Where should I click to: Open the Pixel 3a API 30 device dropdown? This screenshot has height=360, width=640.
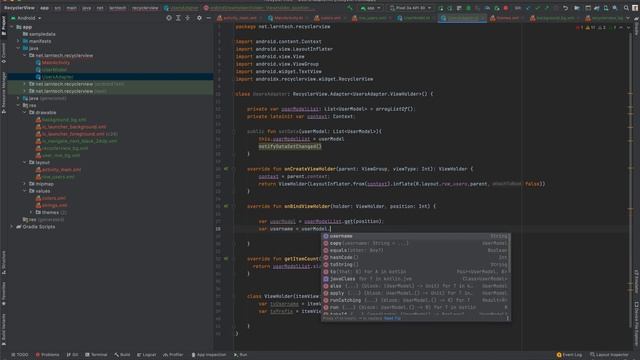point(410,8)
